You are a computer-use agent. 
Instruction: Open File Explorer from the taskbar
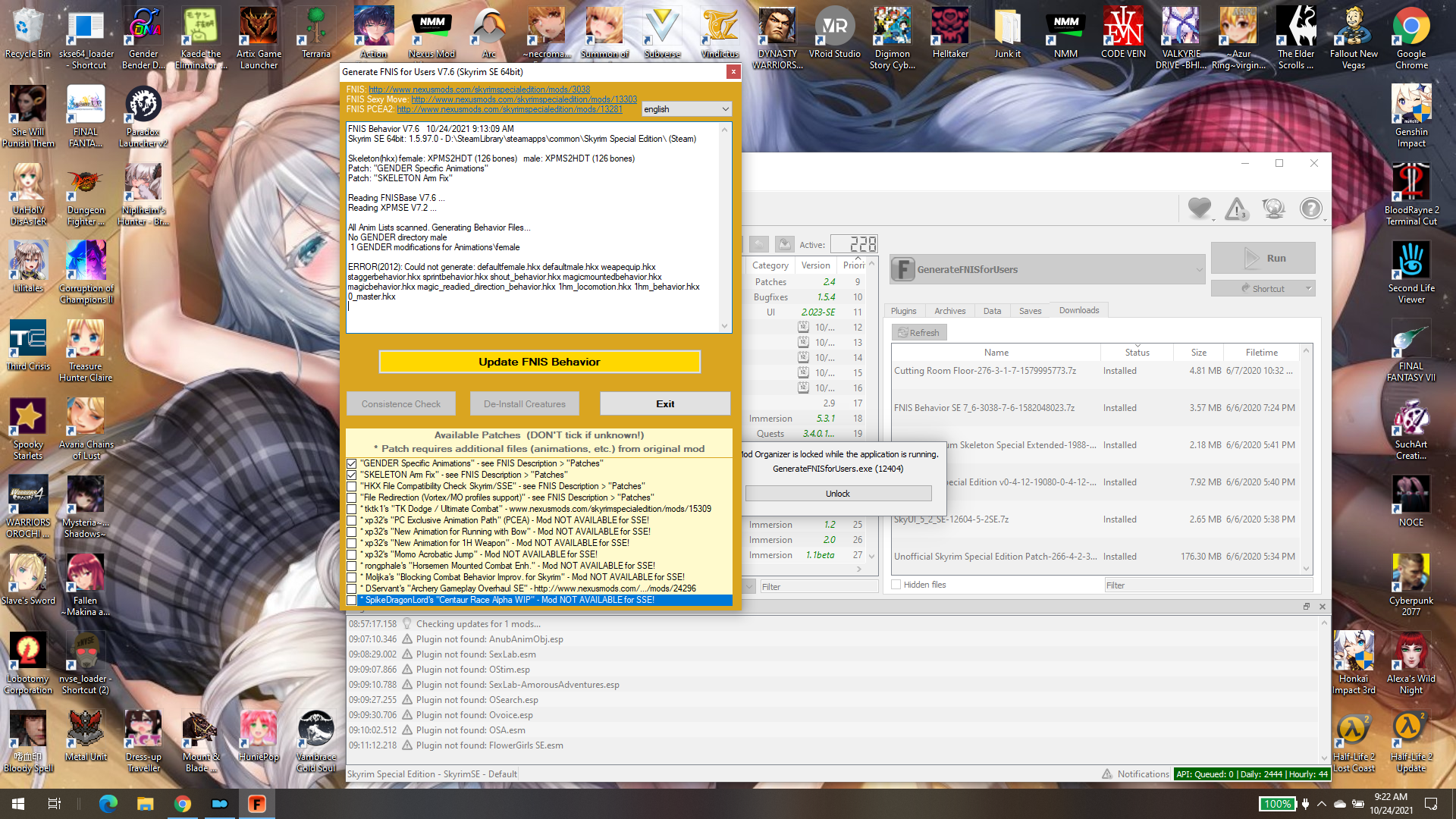pyautogui.click(x=145, y=804)
